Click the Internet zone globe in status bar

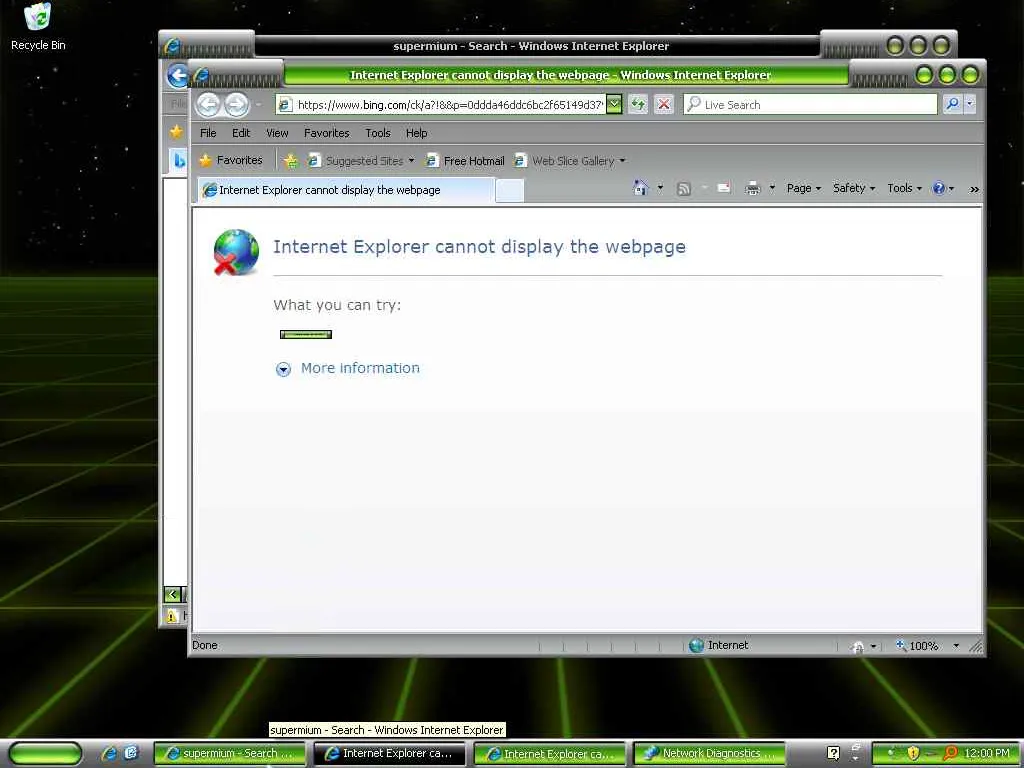[697, 645]
